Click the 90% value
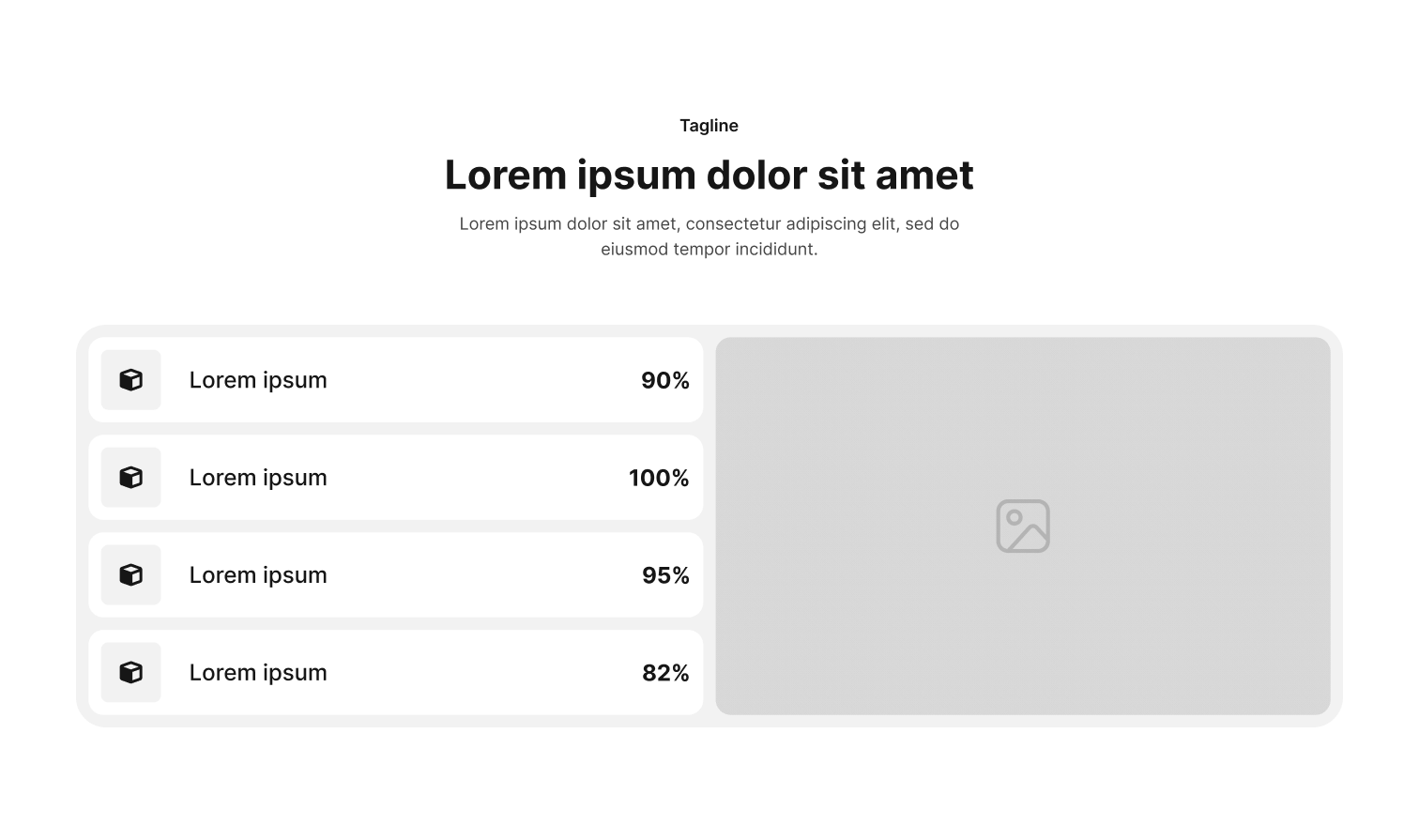 tap(665, 381)
